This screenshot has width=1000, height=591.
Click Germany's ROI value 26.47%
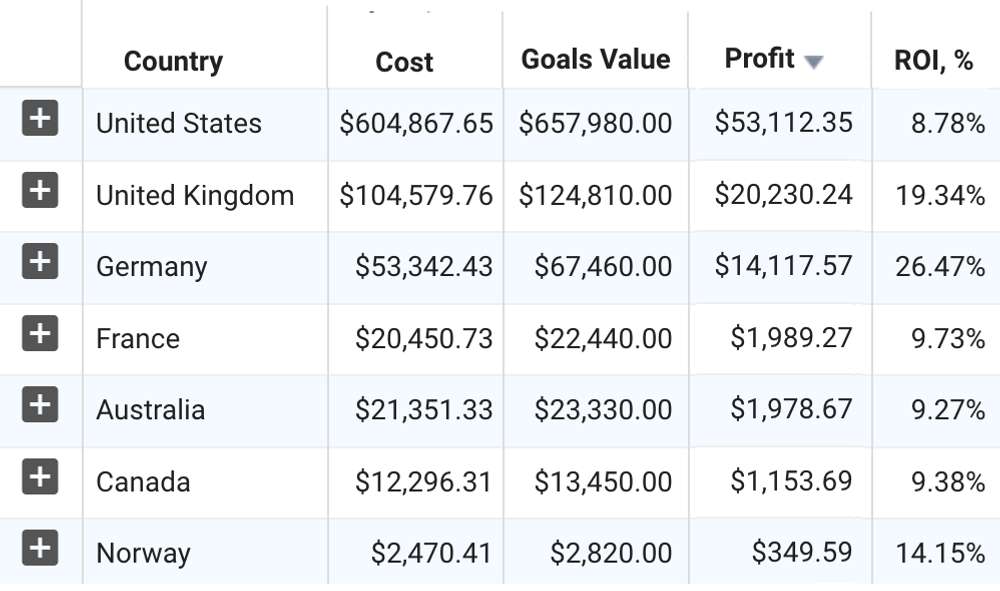[940, 267]
